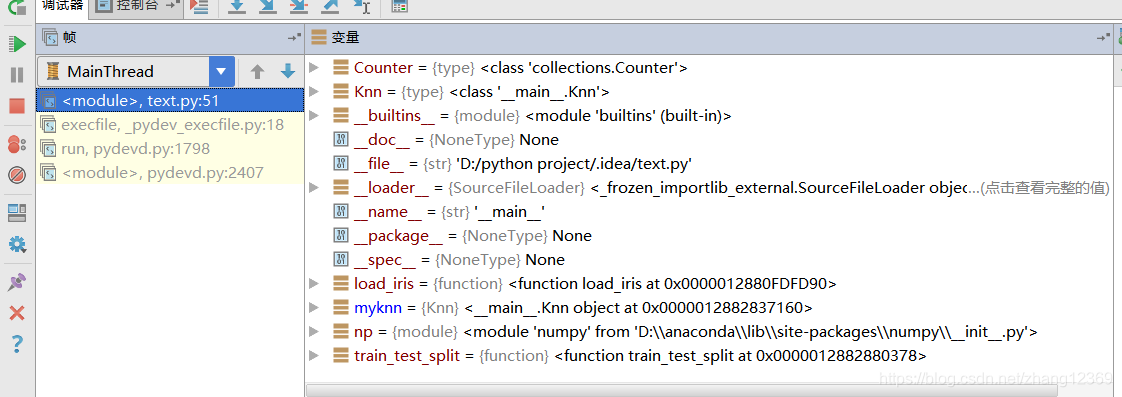1122x397 pixels.
Task: Expand the __loader__ variable node
Action: coord(313,187)
